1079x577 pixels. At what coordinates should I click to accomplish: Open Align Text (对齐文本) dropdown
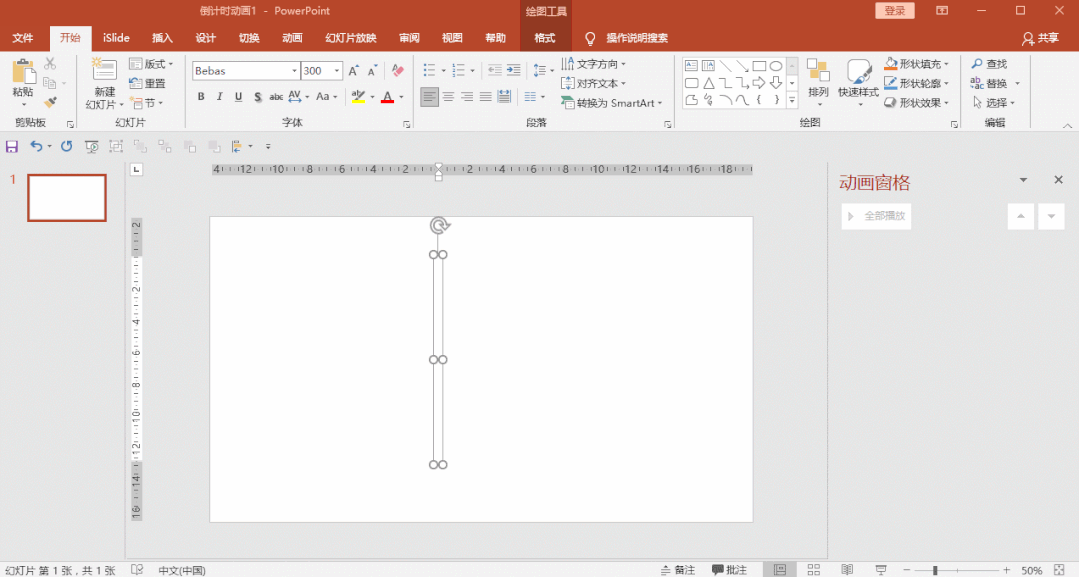tap(594, 83)
